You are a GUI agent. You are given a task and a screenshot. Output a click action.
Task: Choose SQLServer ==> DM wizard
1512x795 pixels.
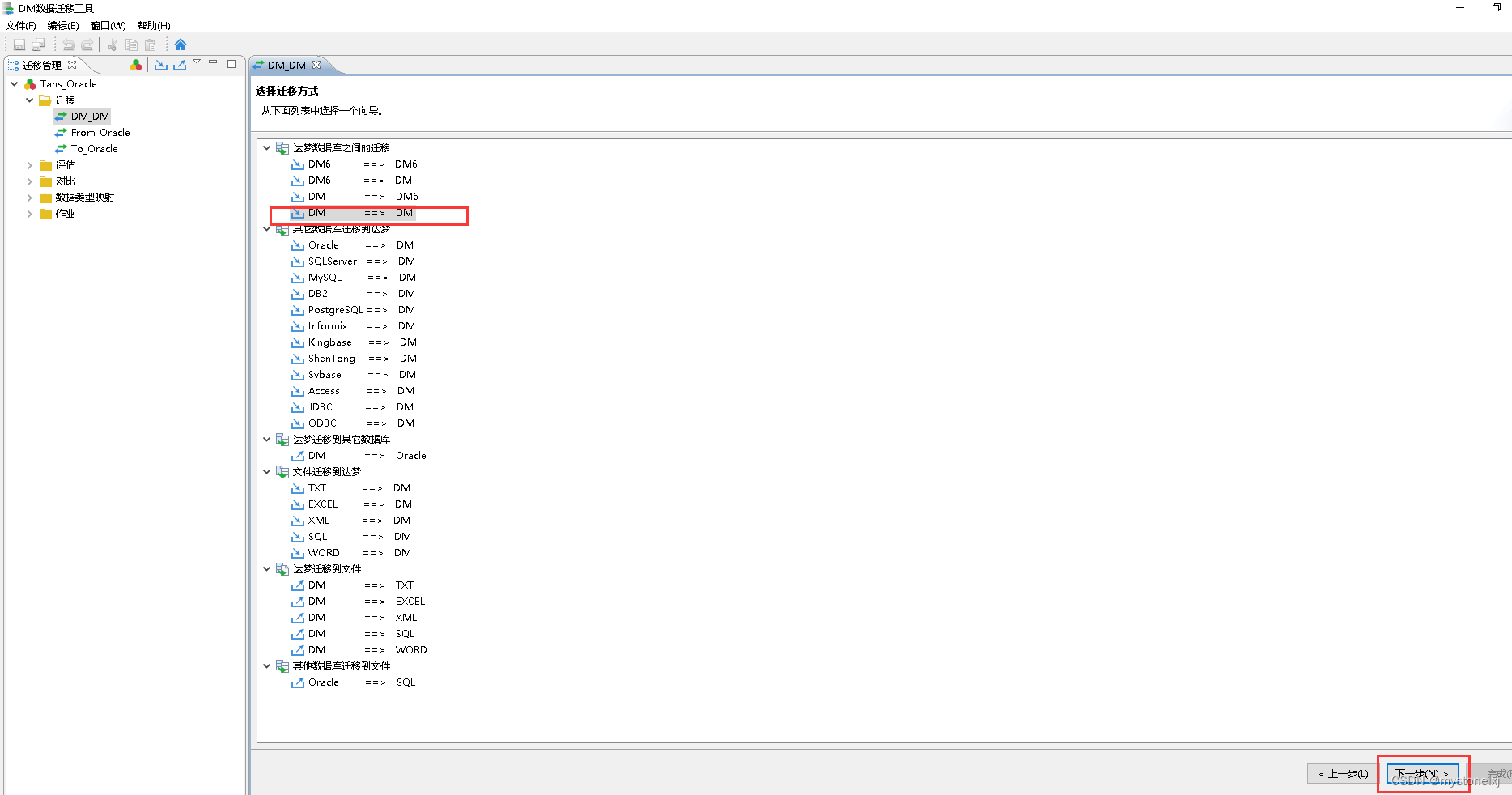click(x=354, y=261)
